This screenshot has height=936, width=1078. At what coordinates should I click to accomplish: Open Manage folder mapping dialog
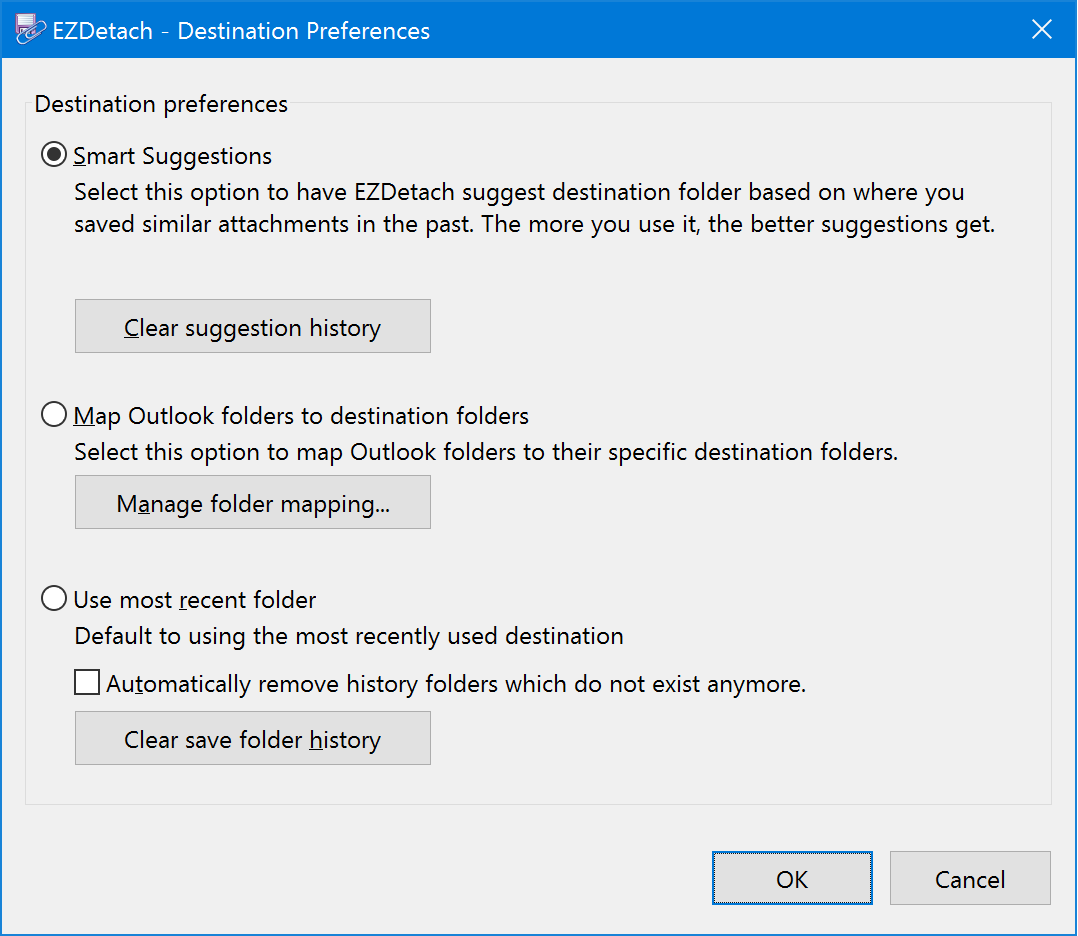coord(253,502)
